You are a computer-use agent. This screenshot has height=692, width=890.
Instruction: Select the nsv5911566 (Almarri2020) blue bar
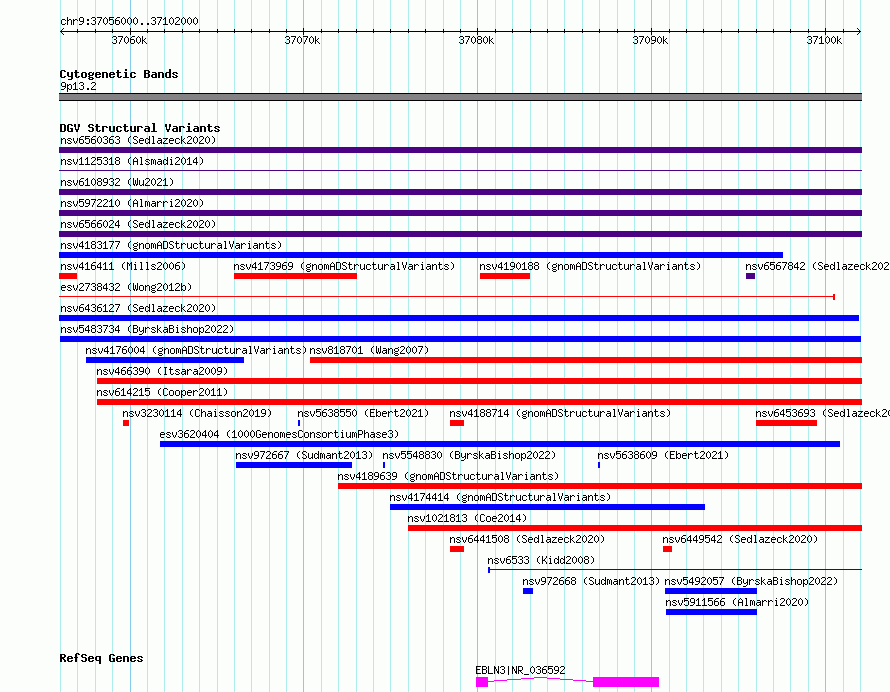click(x=711, y=612)
